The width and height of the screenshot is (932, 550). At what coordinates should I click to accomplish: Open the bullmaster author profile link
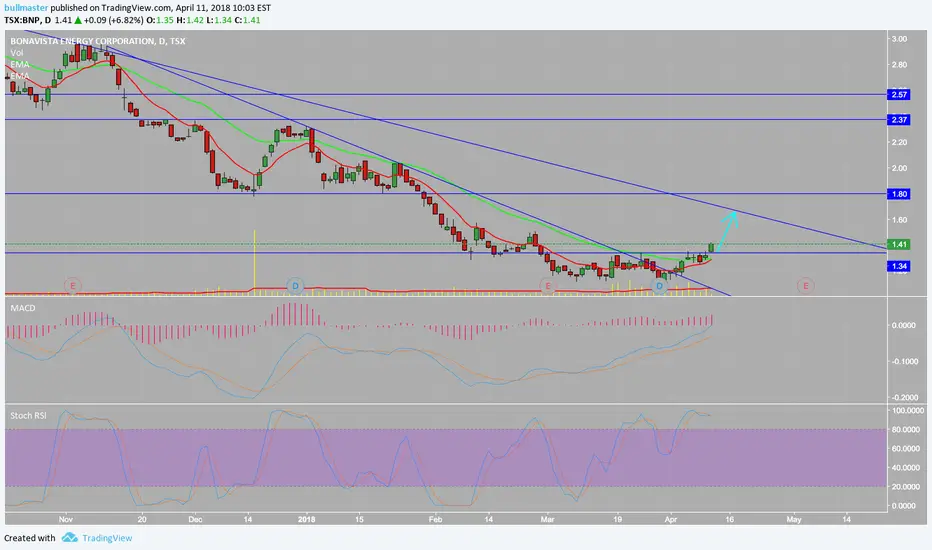pyautogui.click(x=26, y=8)
